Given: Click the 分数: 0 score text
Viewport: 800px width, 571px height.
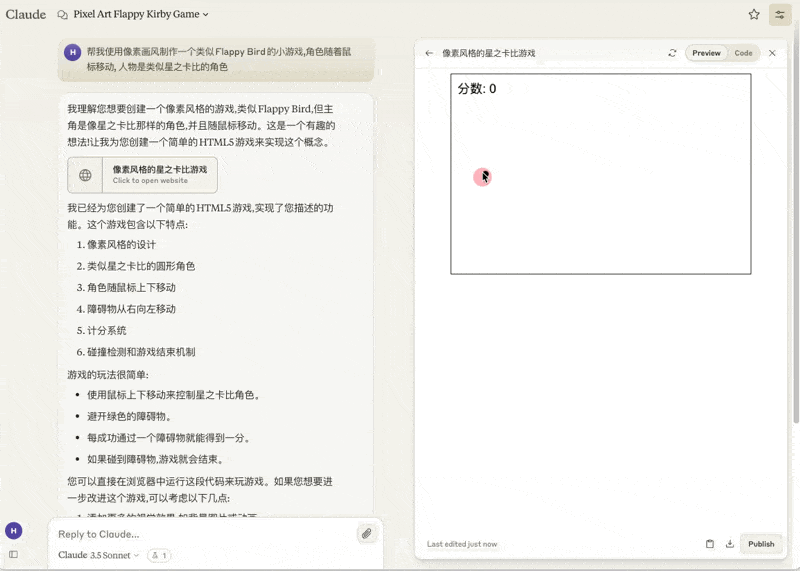Looking at the screenshot, I should click(x=477, y=89).
